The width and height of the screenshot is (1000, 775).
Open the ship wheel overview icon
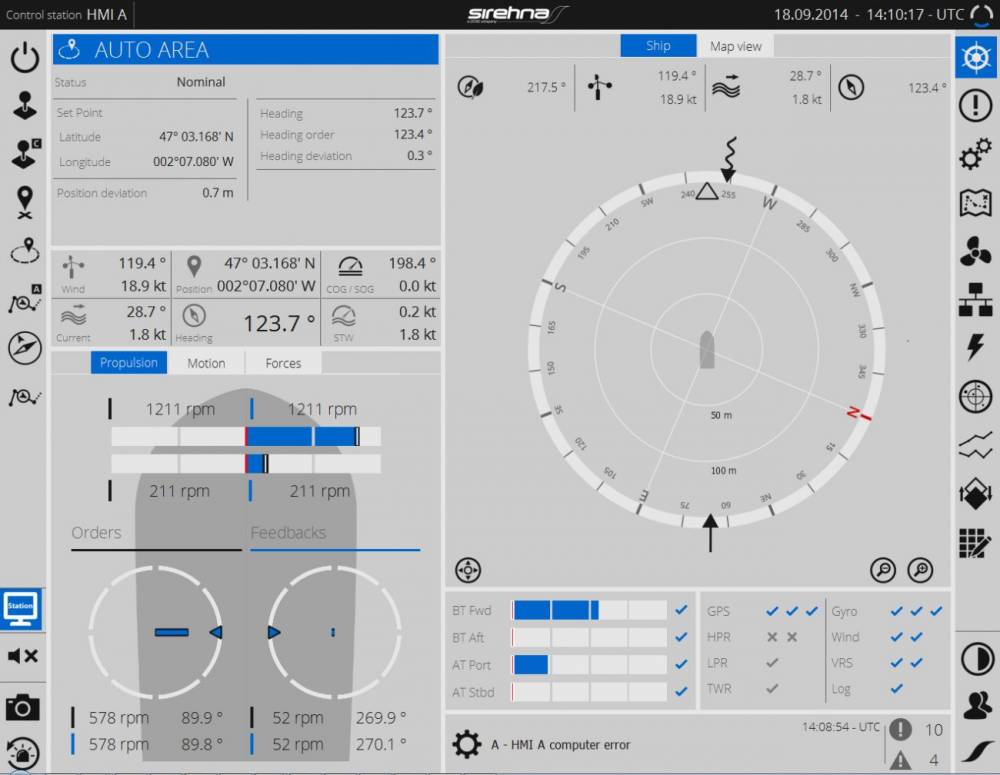tap(976, 57)
